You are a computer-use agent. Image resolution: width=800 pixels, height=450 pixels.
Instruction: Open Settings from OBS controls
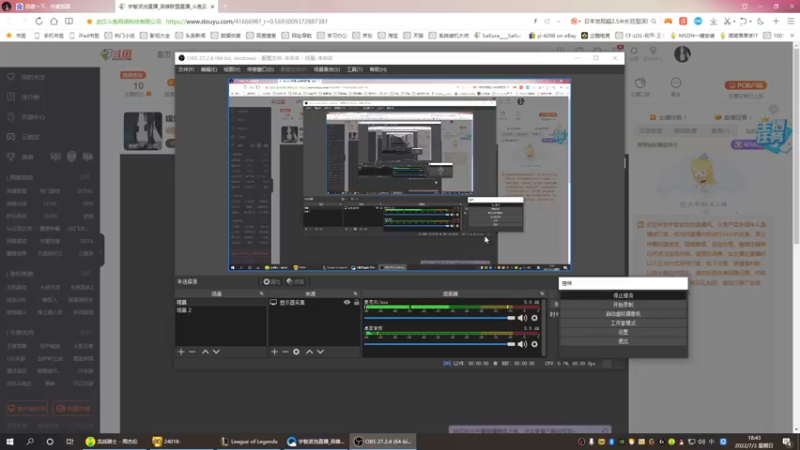(623, 332)
